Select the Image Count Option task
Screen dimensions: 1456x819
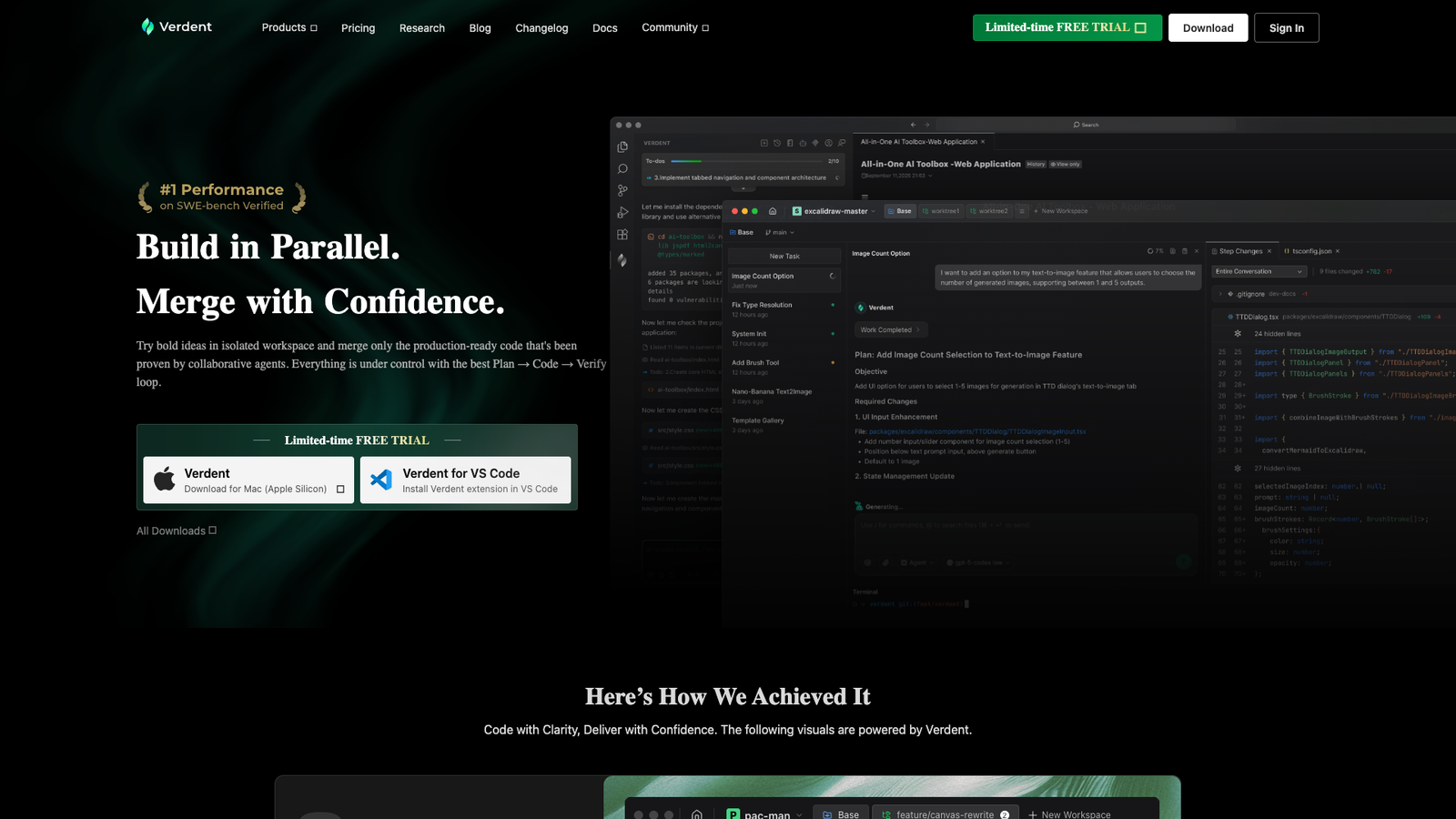pos(784,280)
